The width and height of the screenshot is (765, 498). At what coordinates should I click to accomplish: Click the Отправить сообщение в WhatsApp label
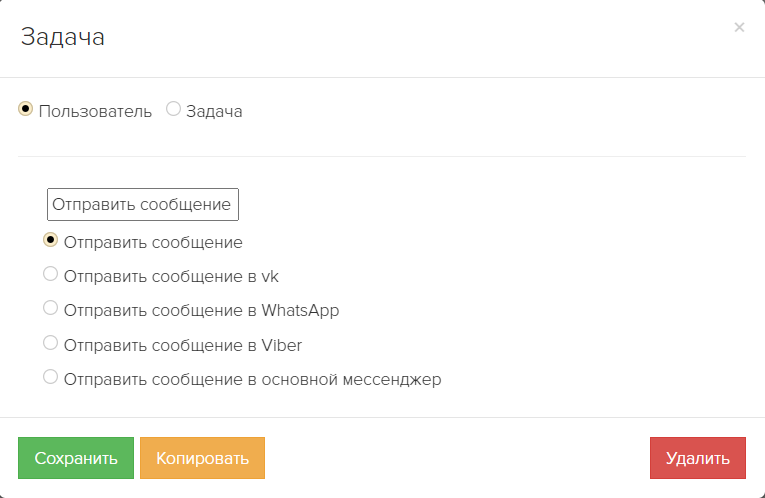tap(201, 311)
